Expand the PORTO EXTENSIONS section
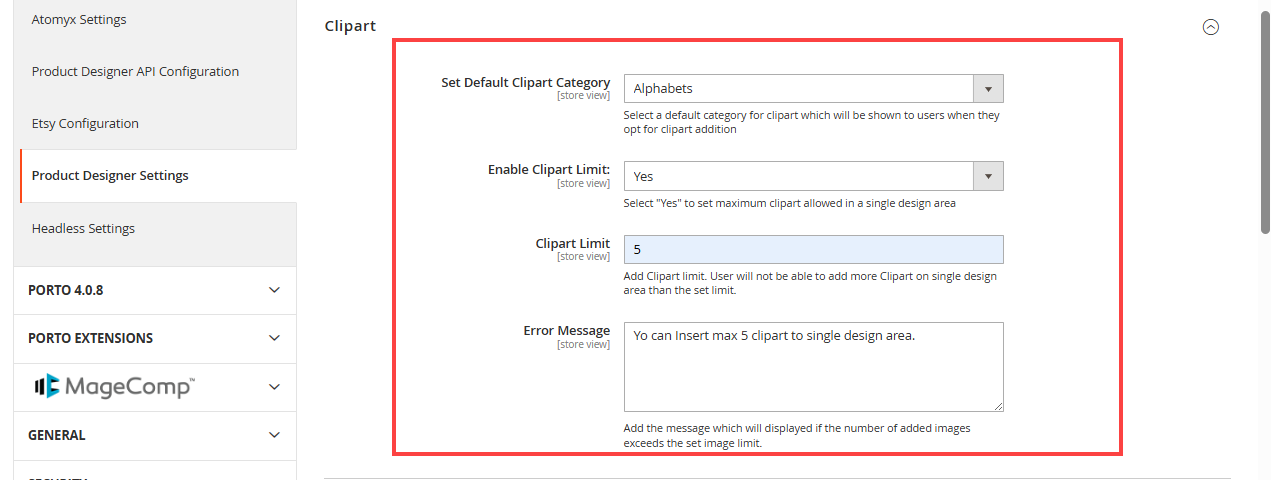The image size is (1271, 480). click(274, 338)
